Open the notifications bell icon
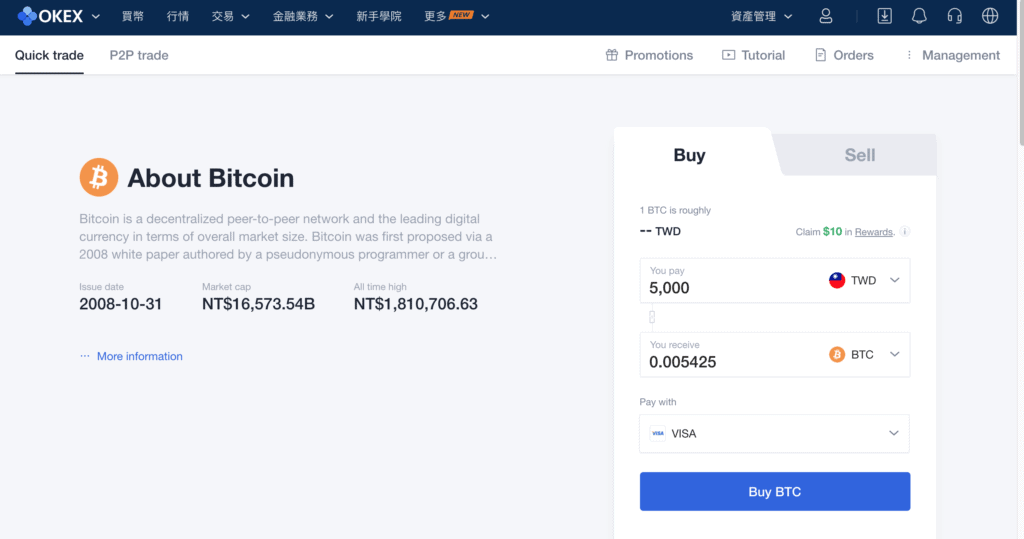1024x539 pixels. tap(919, 16)
